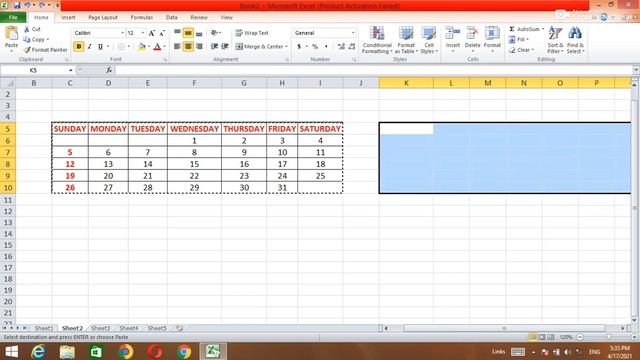Screen dimensions: 640x360
Task: Click the Shrink Font icon
Action: (x=162, y=33)
